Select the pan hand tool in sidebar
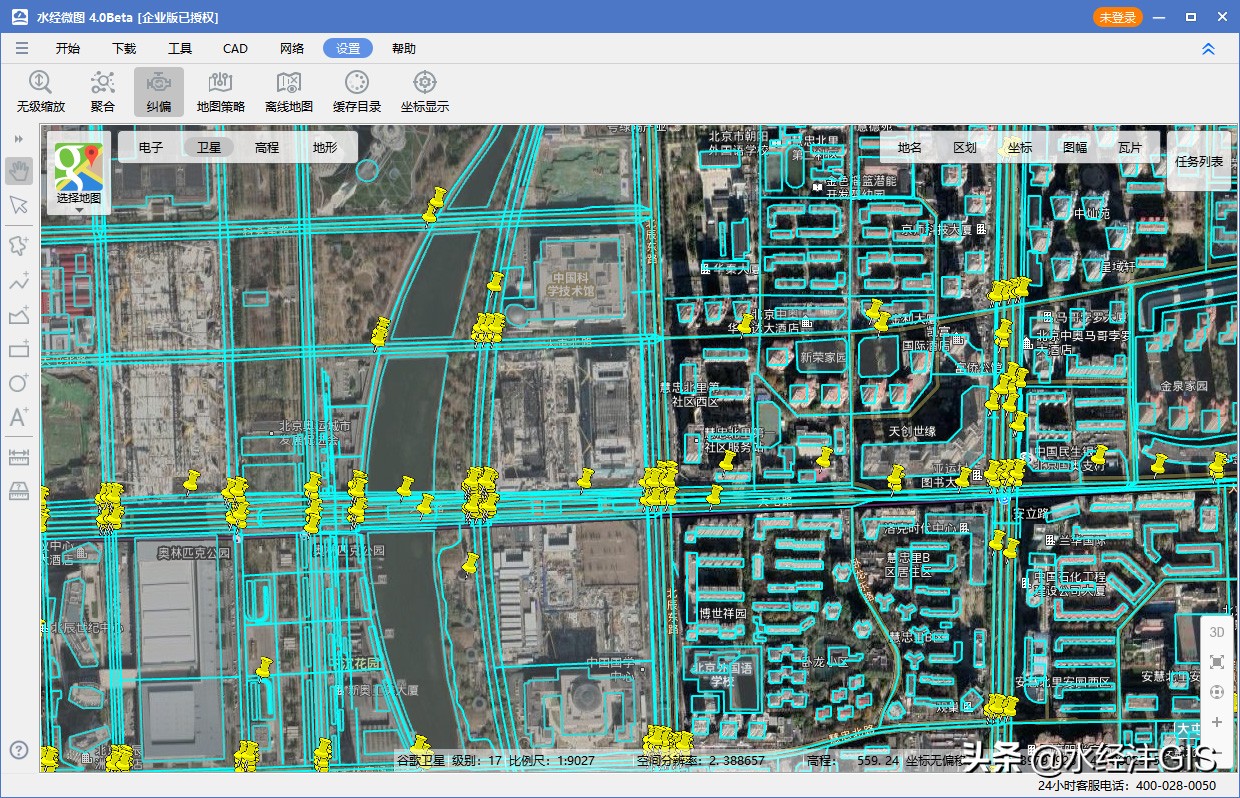The width and height of the screenshot is (1240, 798). coord(18,171)
